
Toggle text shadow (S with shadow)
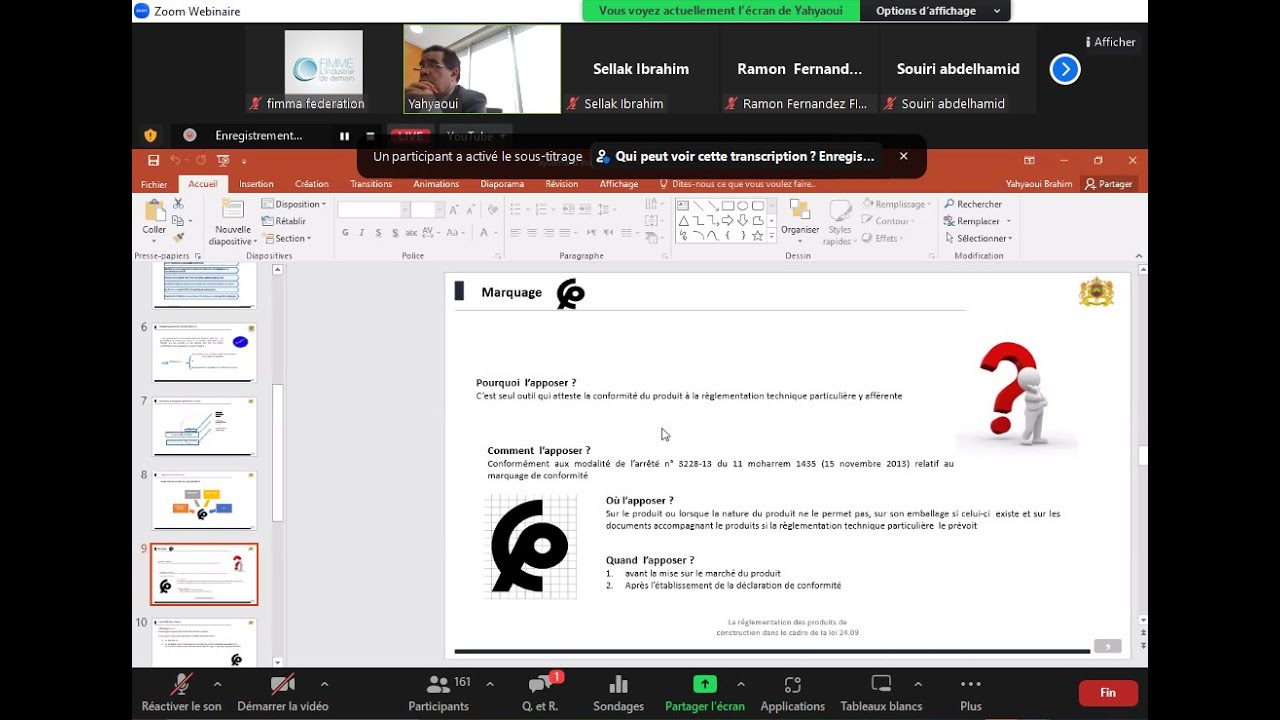point(396,233)
